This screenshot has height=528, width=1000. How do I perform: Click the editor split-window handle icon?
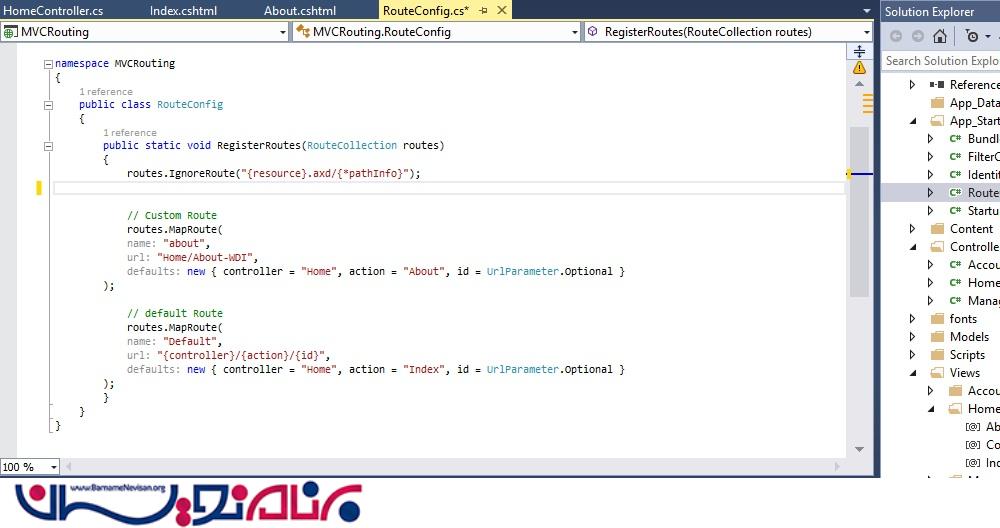click(x=859, y=51)
